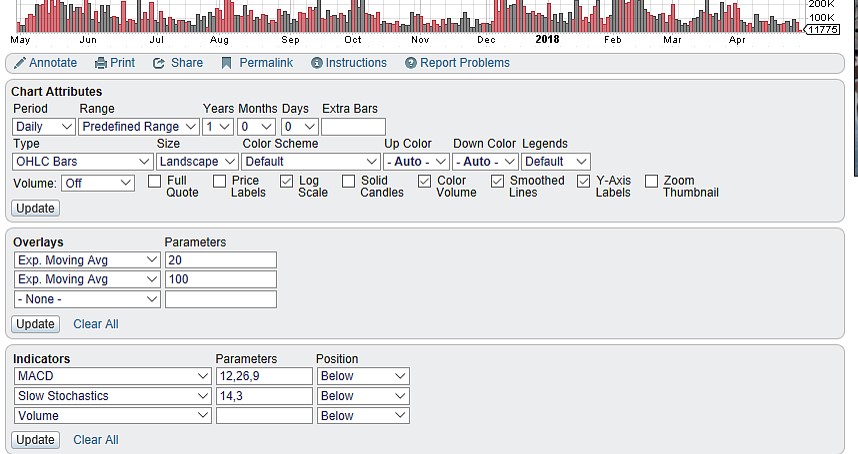858x454 pixels.
Task: Click the Share icon
Action: [159, 63]
